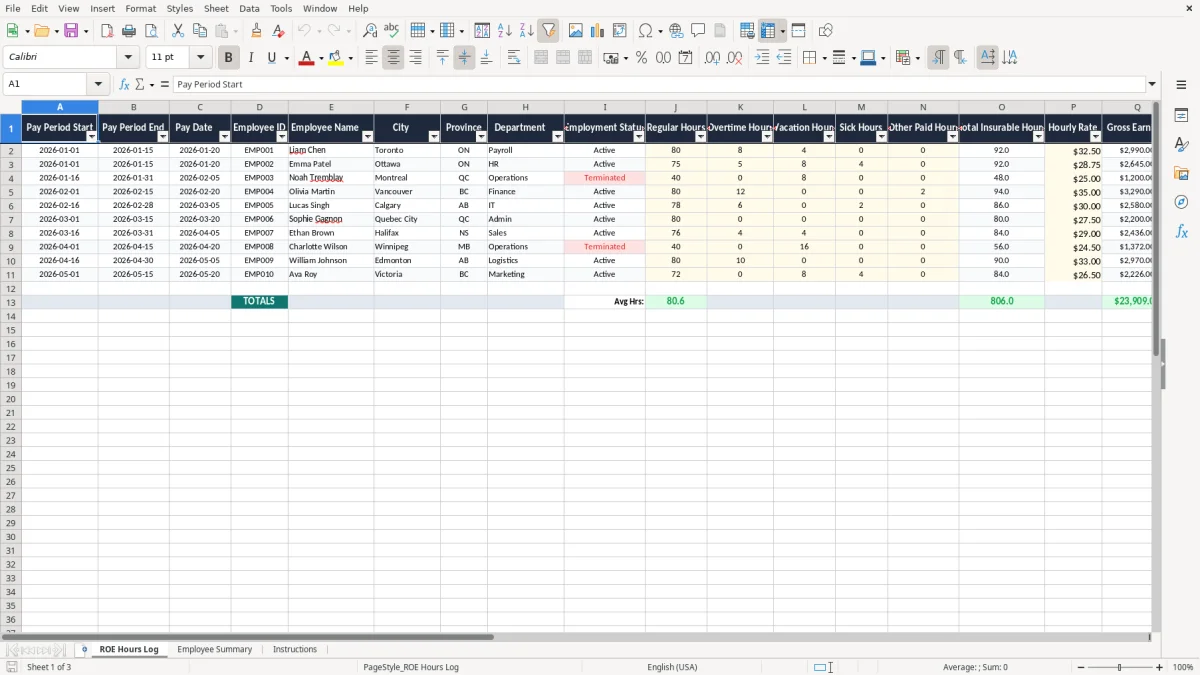Open the Font Size 11 pt dropdown
The height and width of the screenshot is (675, 1200).
click(200, 58)
